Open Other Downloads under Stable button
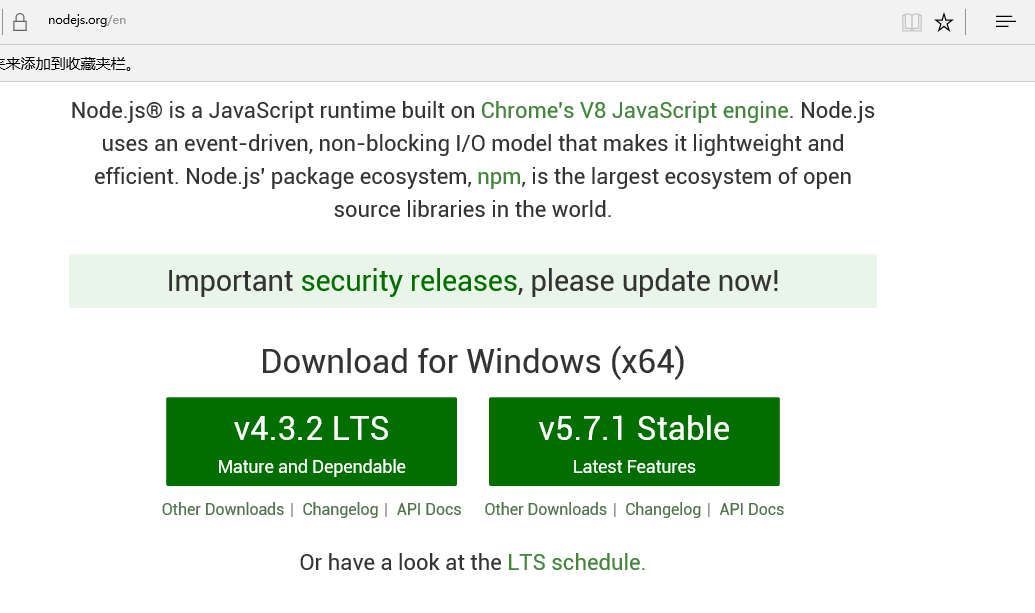Screen dimensions: 1035x613 (x=545, y=509)
